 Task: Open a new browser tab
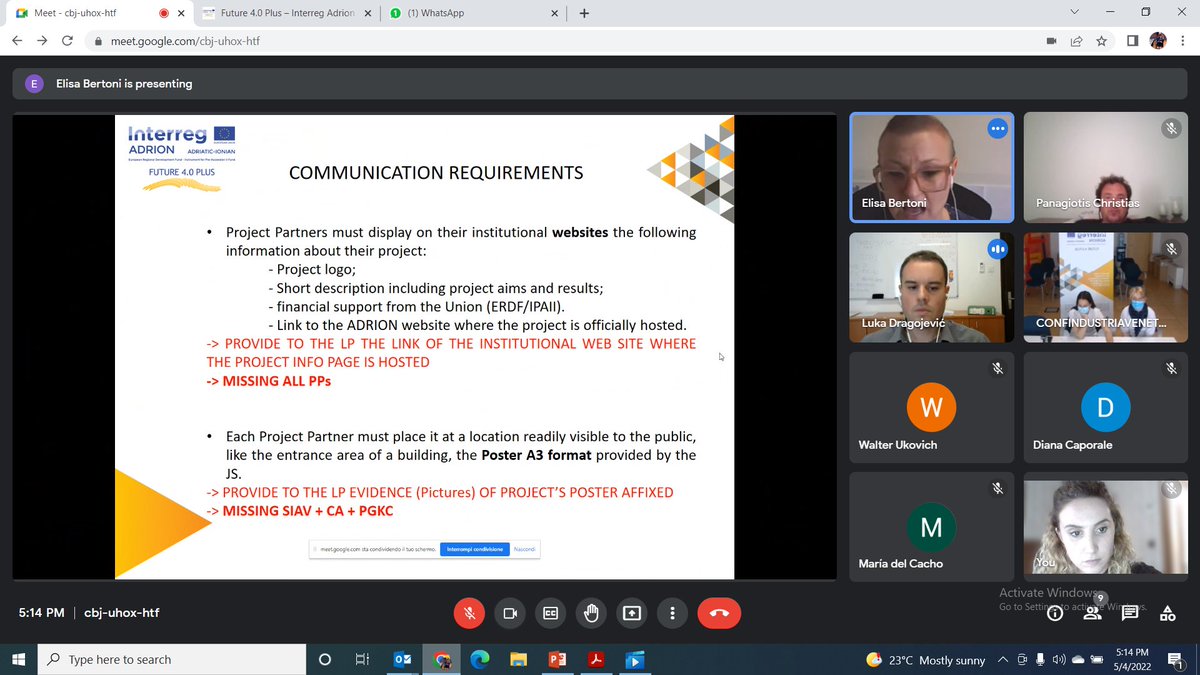[584, 14]
